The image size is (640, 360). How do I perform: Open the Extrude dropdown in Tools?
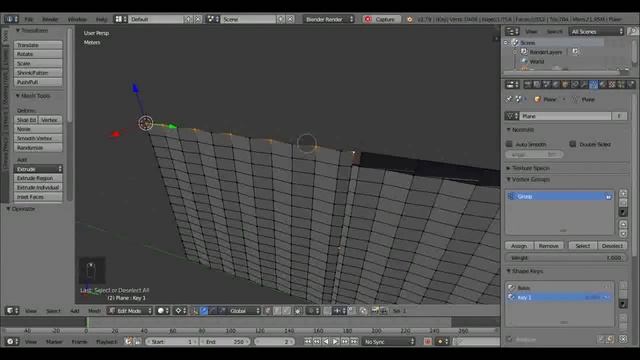coord(38,169)
